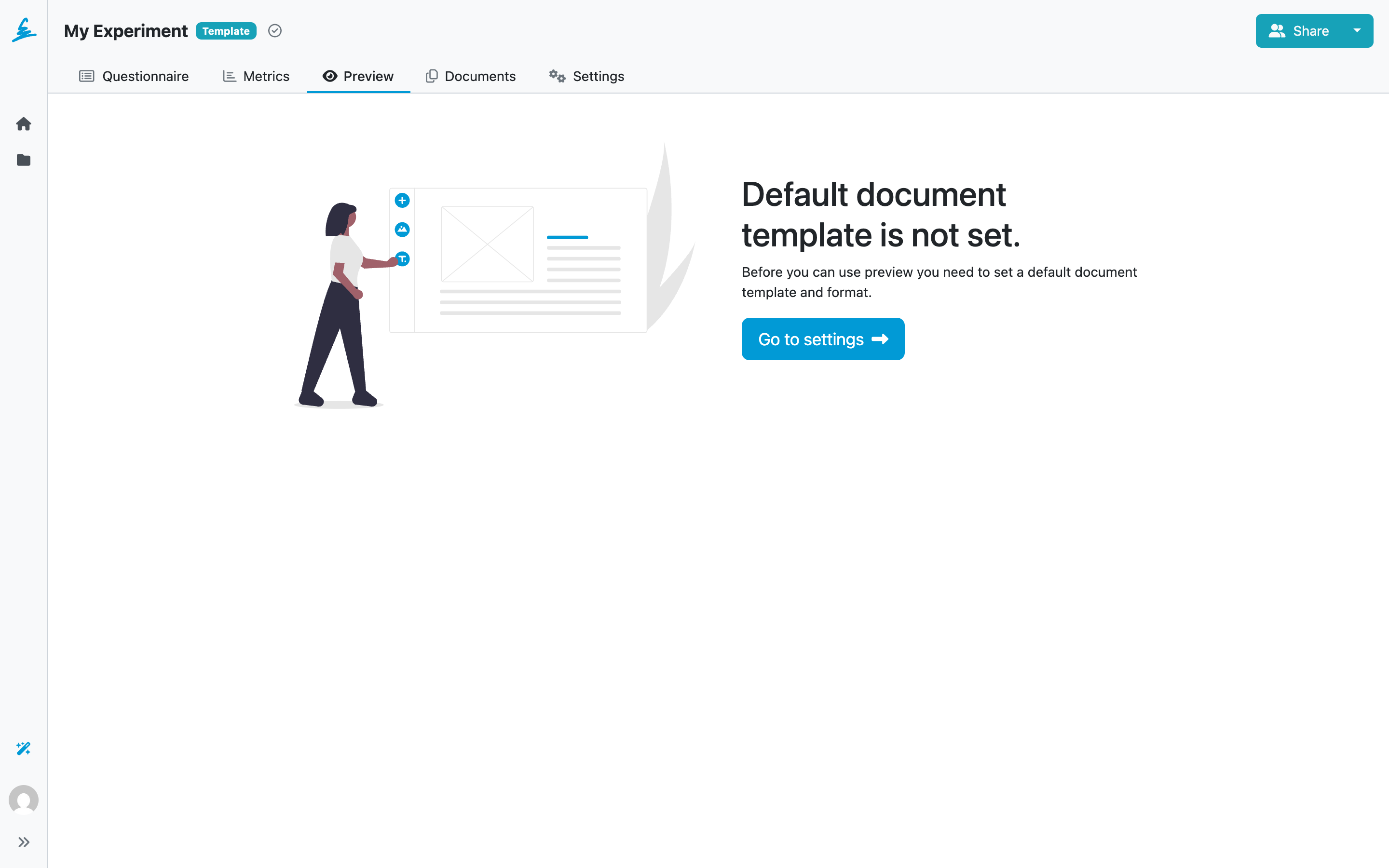1389x868 pixels.
Task: Switch to the Questionnaire tab
Action: [134, 76]
